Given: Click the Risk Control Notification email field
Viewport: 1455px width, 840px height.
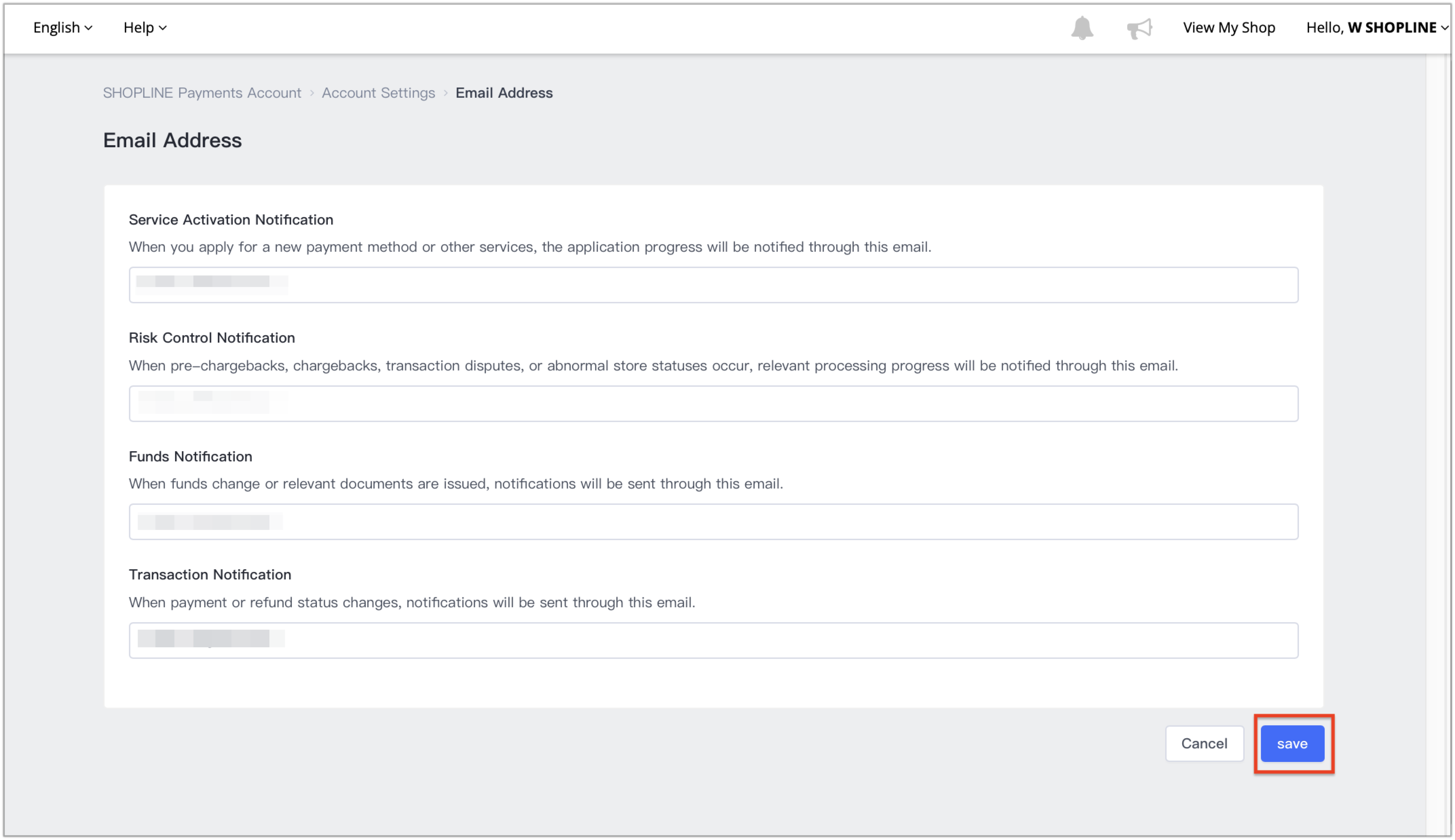Looking at the screenshot, I should [x=714, y=404].
